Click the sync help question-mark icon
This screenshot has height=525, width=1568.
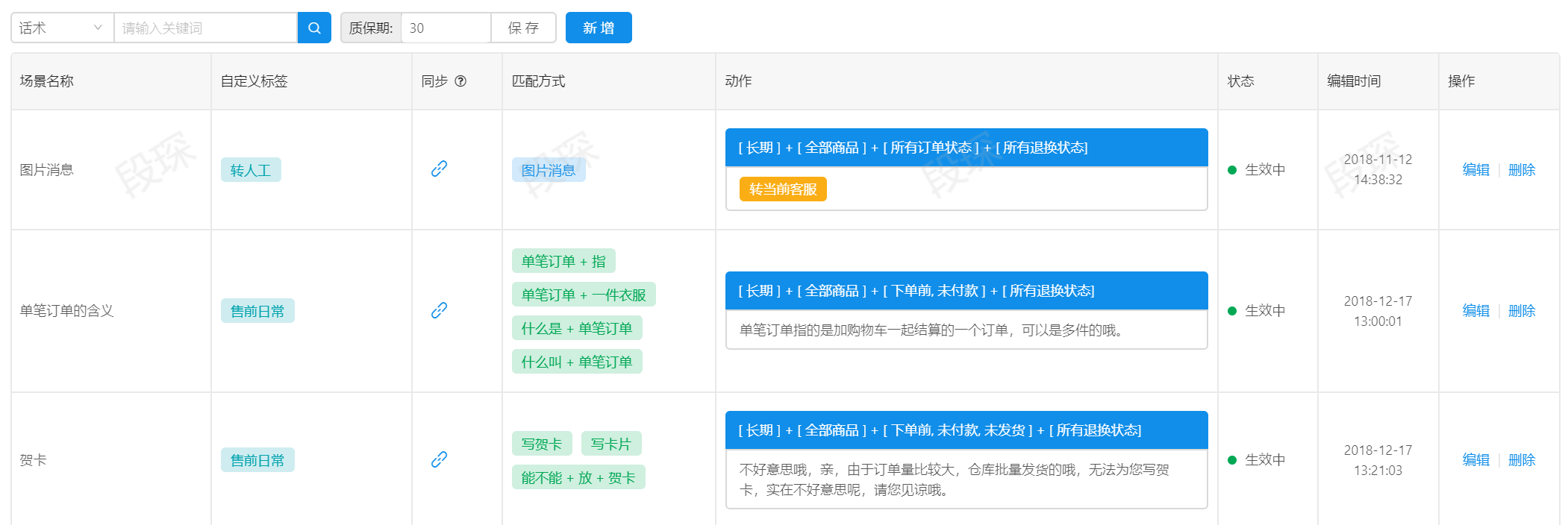pyautogui.click(x=460, y=81)
